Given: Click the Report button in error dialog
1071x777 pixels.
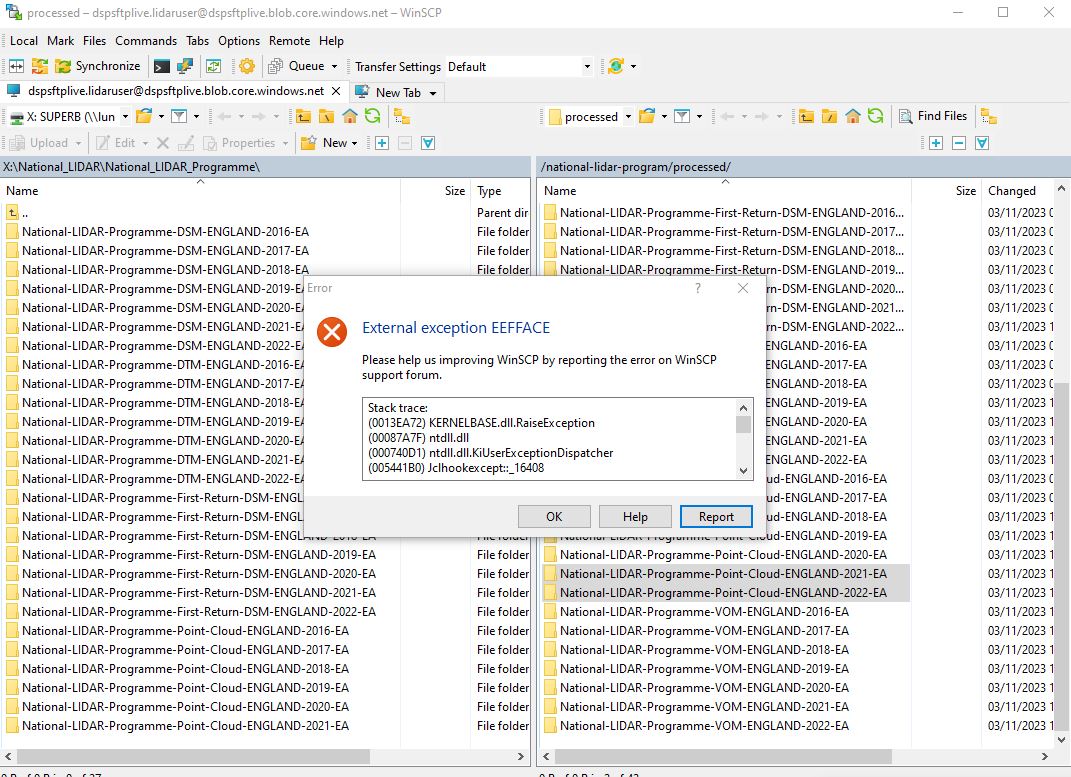Looking at the screenshot, I should 716,516.
